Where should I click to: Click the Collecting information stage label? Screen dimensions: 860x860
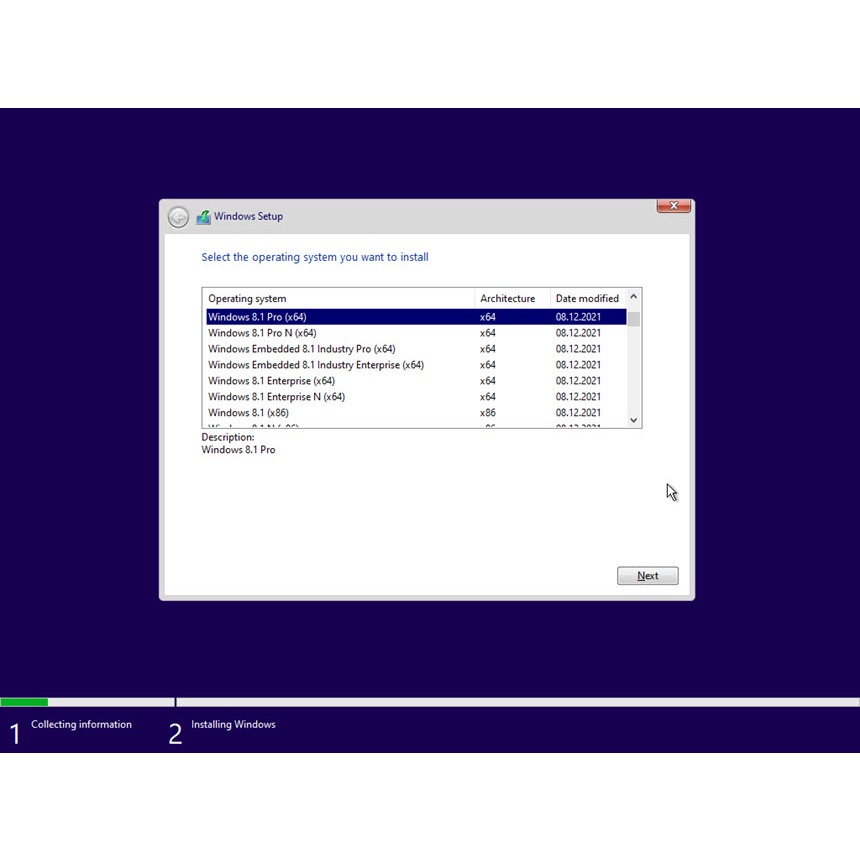(x=81, y=724)
